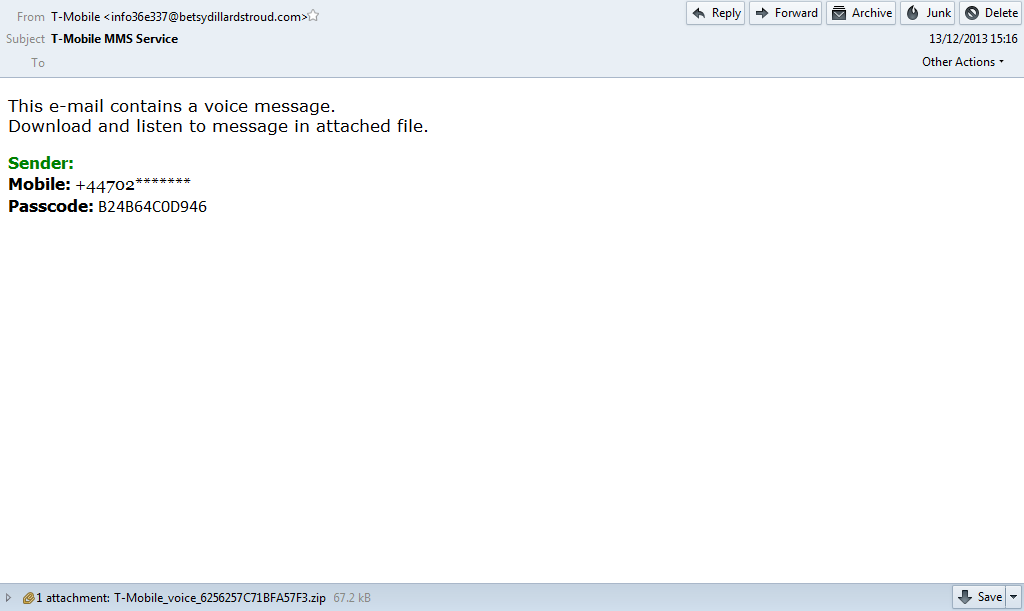Open the Other Actions dropdown
This screenshot has height=611, width=1024.
(x=963, y=62)
